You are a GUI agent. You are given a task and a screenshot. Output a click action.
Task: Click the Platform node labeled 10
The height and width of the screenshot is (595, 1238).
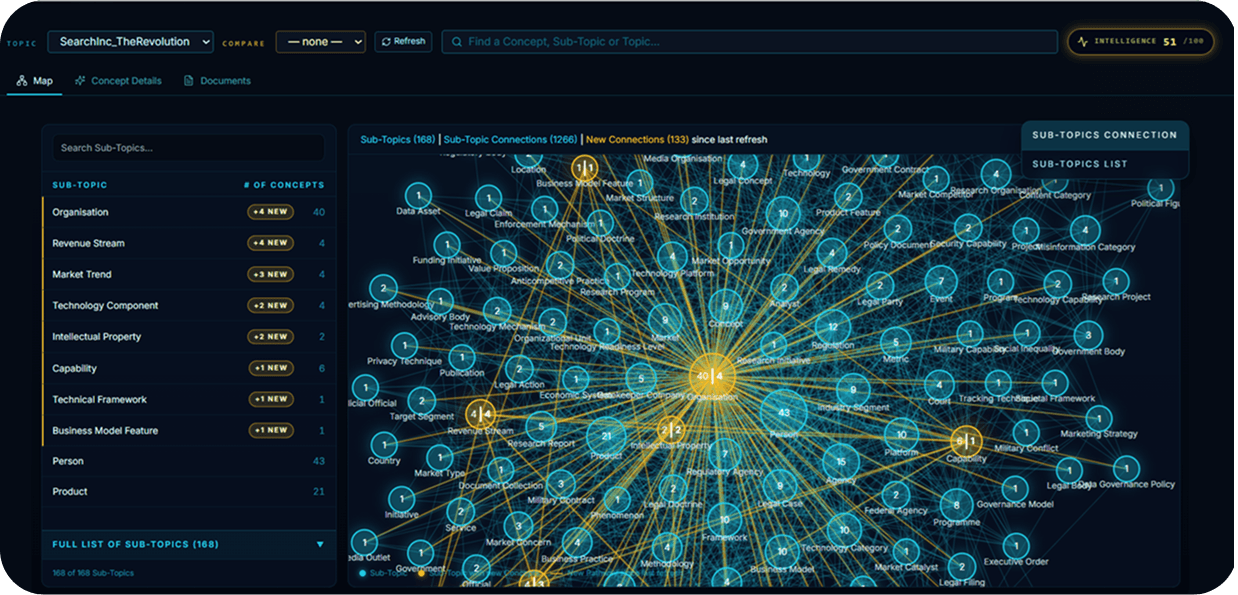[901, 435]
